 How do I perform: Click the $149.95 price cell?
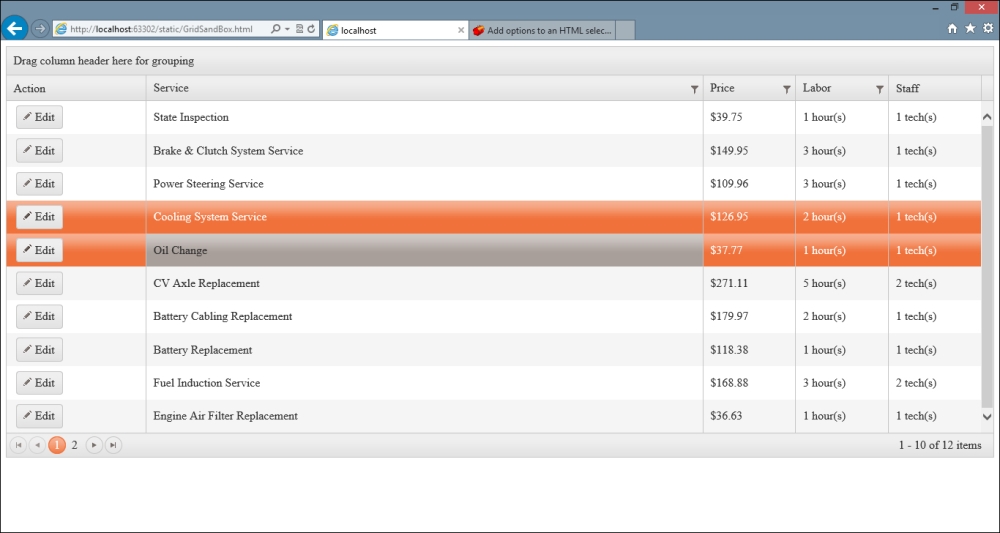749,150
